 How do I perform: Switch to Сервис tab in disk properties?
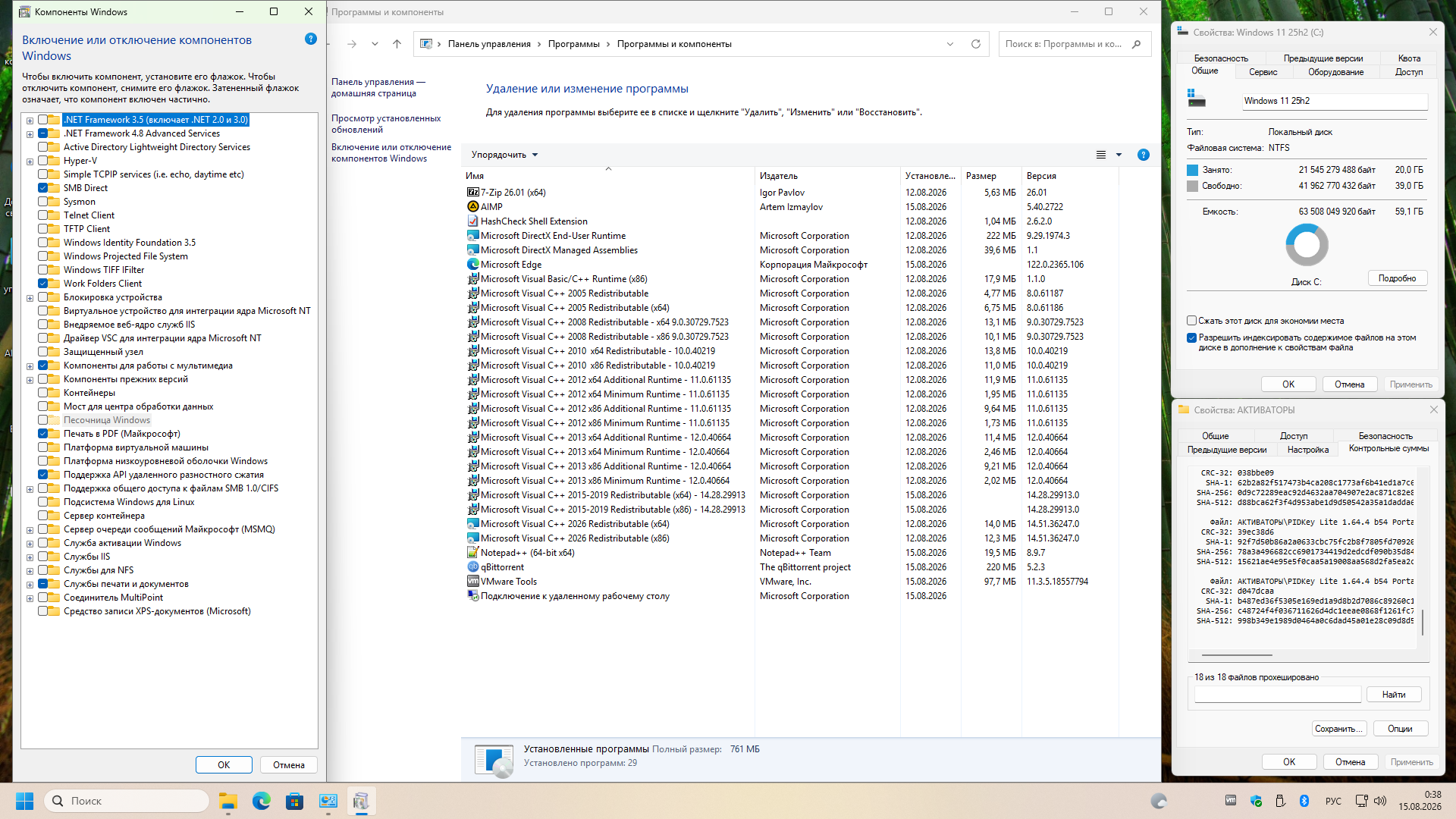(x=1263, y=72)
